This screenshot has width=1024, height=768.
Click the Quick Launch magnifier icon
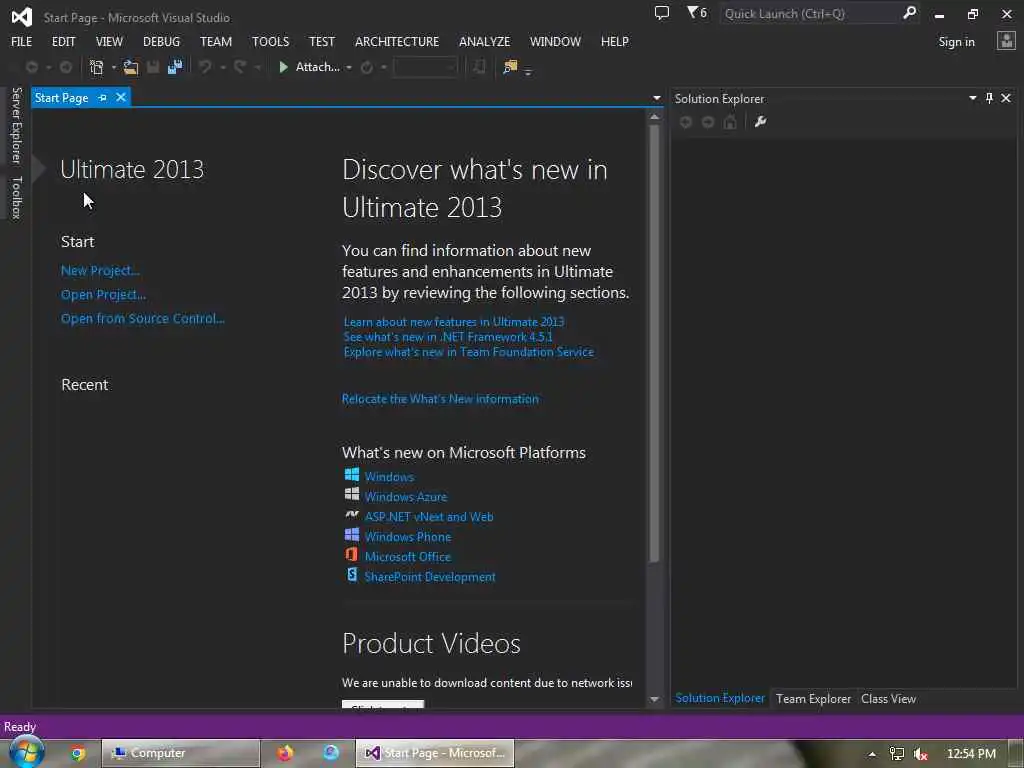(909, 13)
